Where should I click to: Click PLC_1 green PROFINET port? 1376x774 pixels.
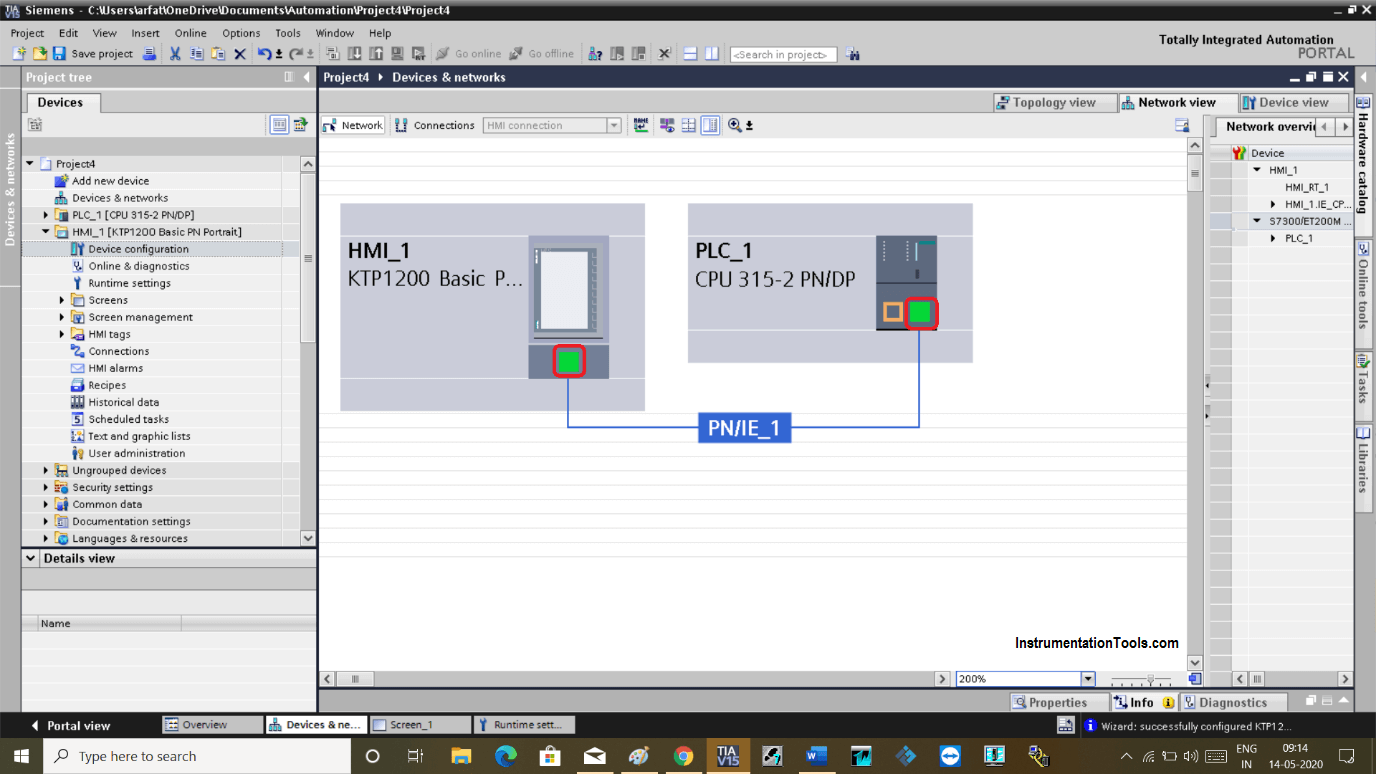coord(920,312)
